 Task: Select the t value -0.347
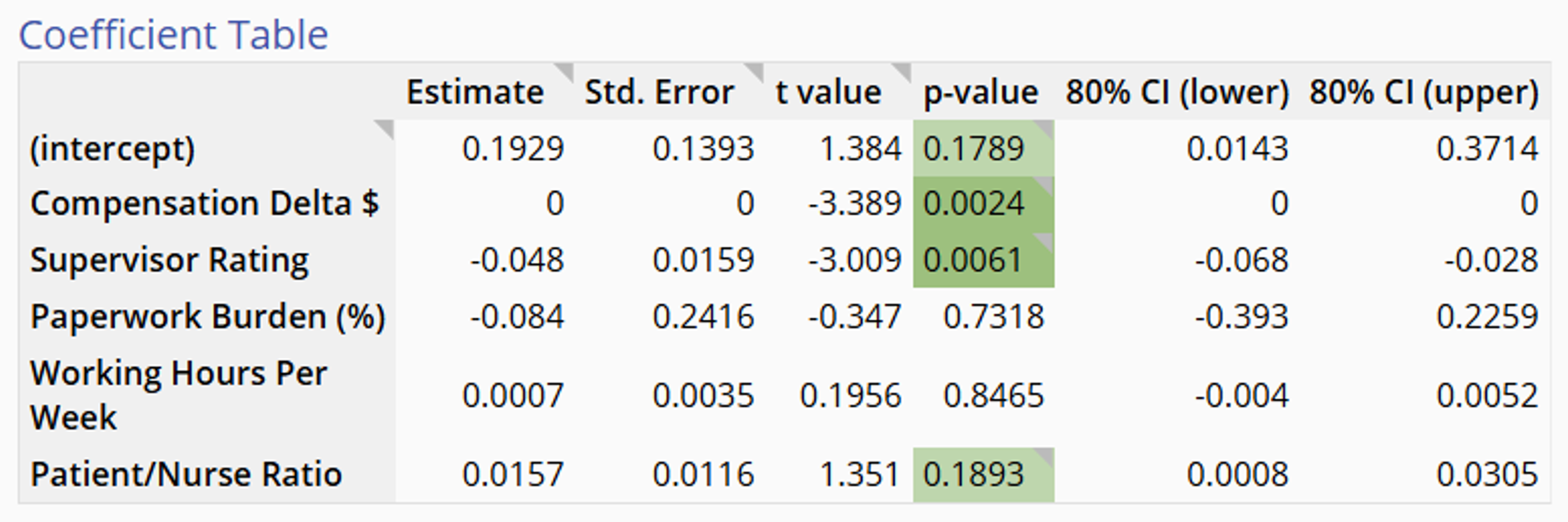click(x=855, y=316)
